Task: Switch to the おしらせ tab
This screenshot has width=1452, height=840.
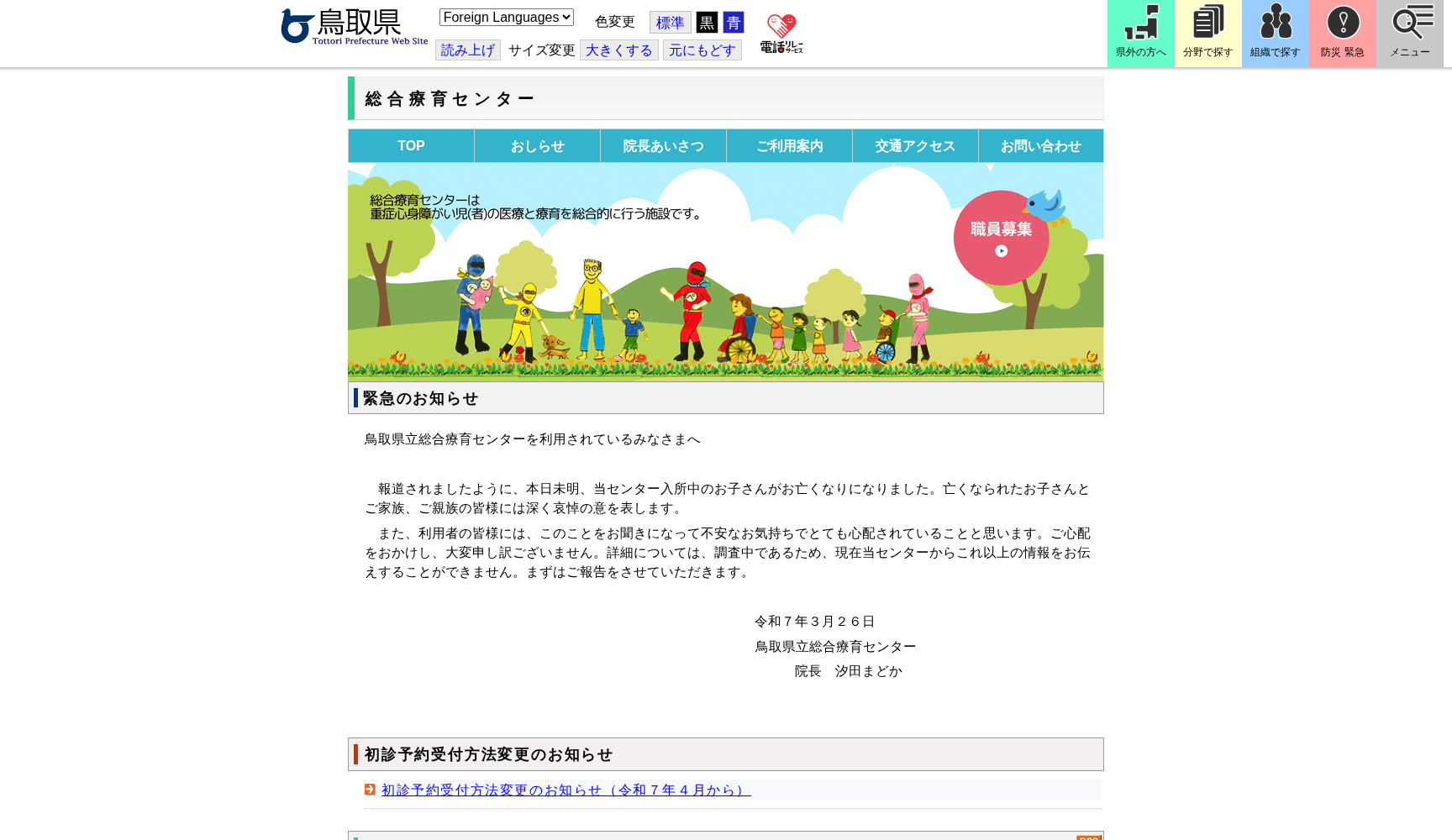Action: [x=537, y=145]
